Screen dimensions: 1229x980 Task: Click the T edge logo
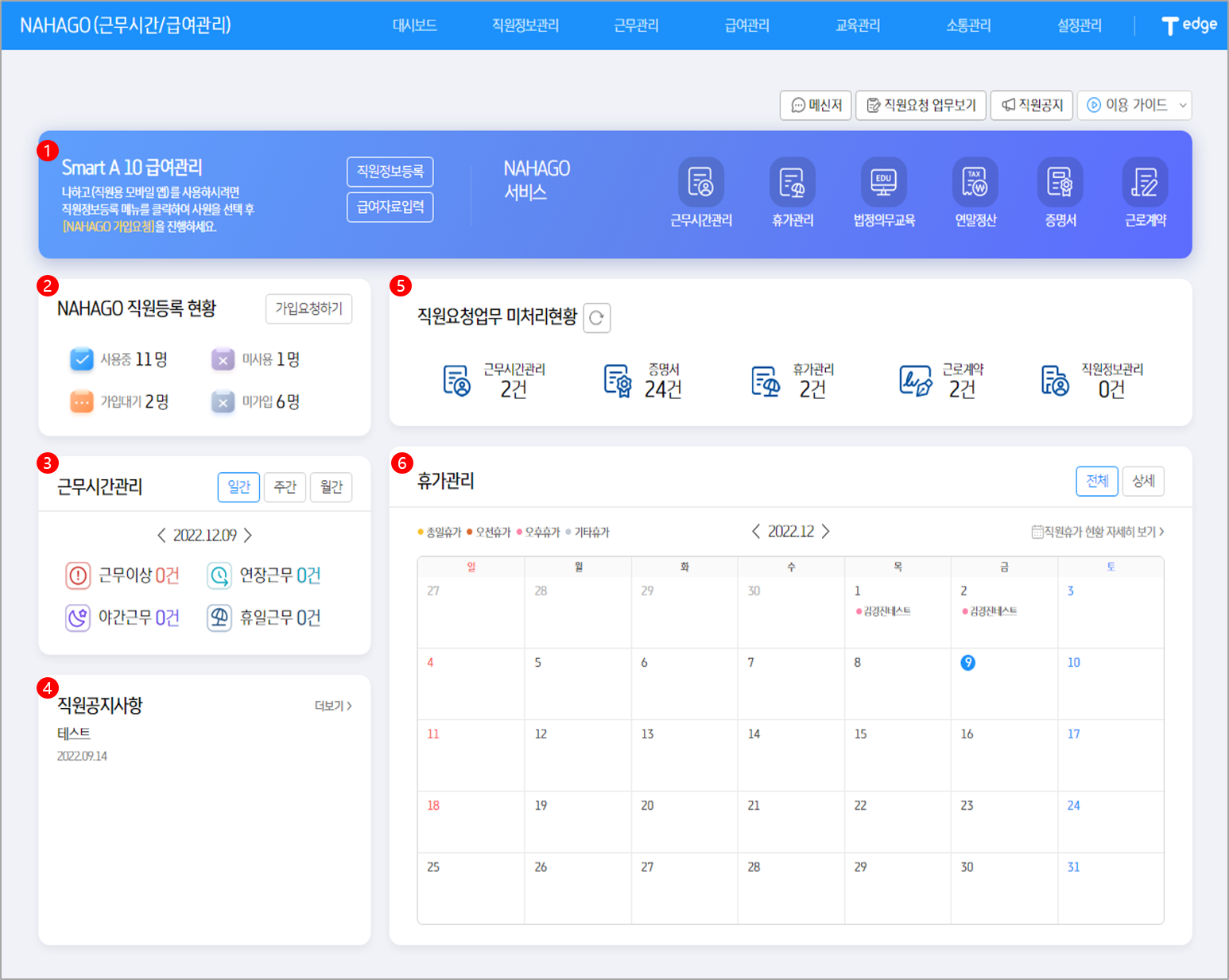tap(1189, 25)
